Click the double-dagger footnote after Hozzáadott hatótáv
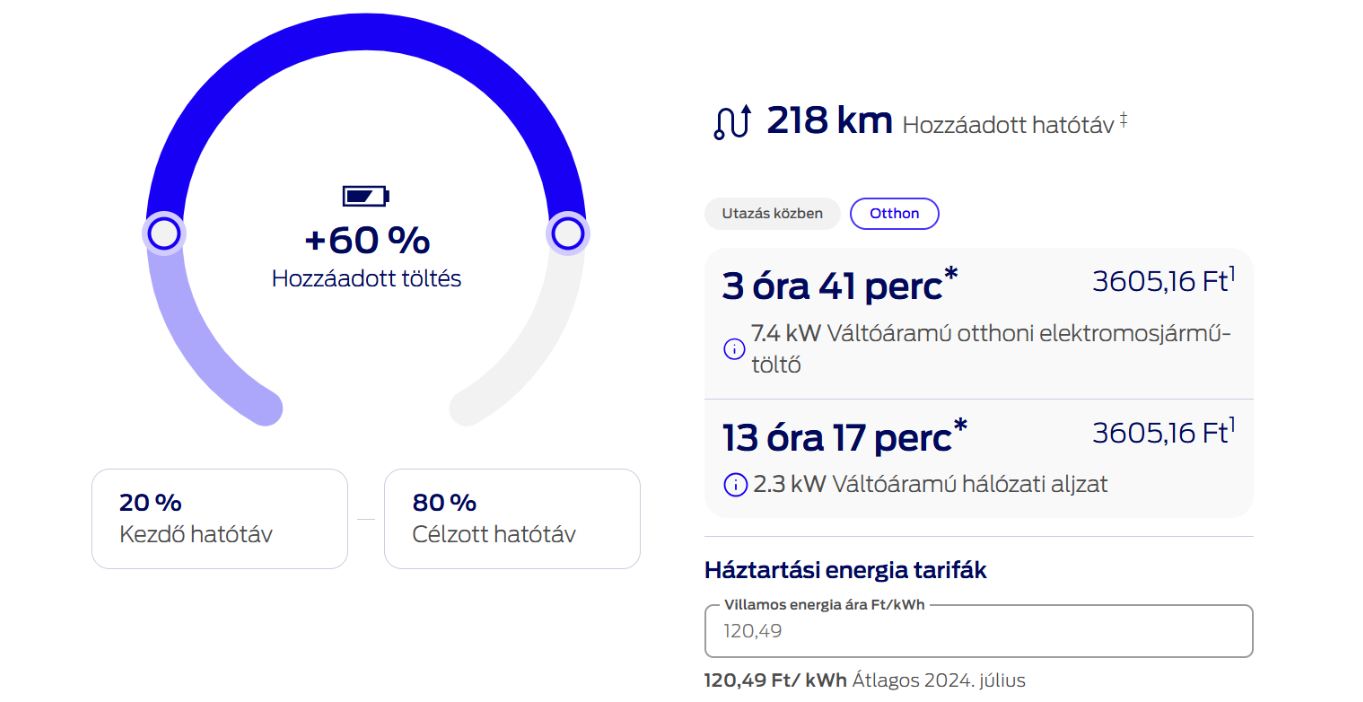1363x702 pixels. [1123, 119]
